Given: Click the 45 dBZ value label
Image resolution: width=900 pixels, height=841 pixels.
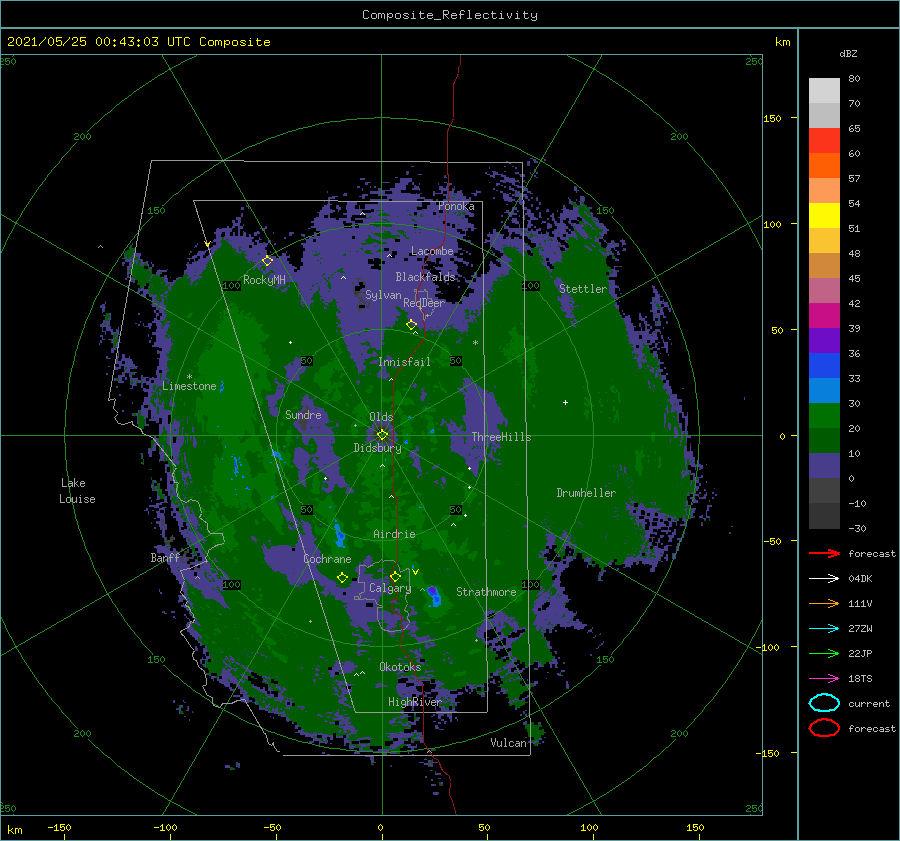Looking at the screenshot, I should (854, 278).
